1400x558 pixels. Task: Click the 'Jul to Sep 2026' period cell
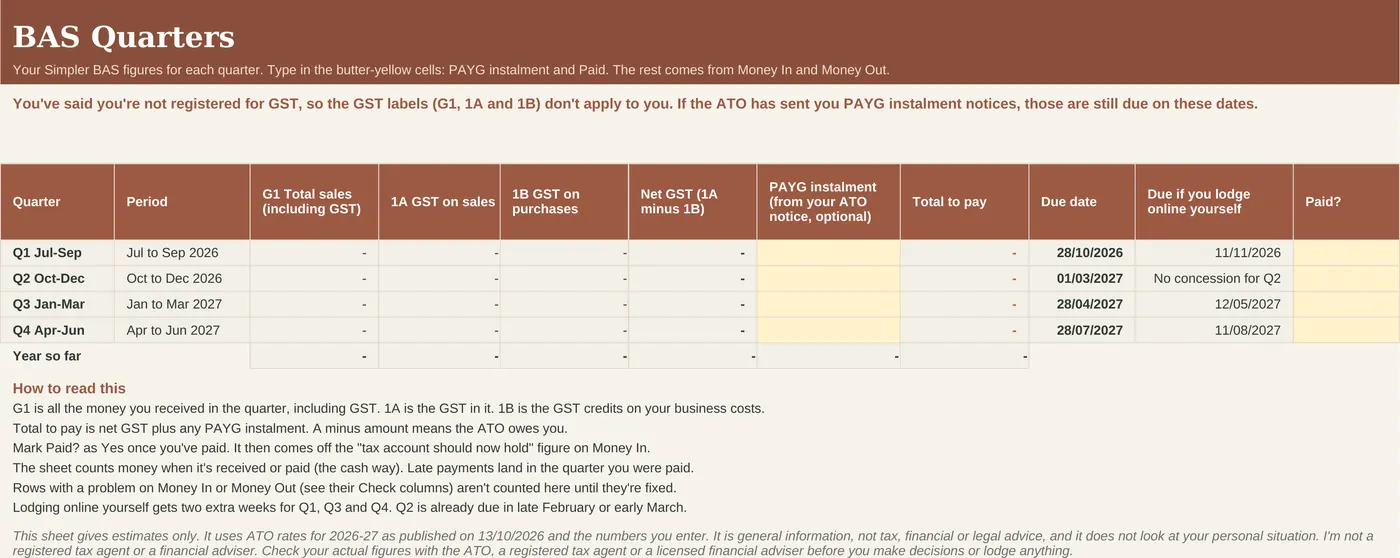click(182, 253)
